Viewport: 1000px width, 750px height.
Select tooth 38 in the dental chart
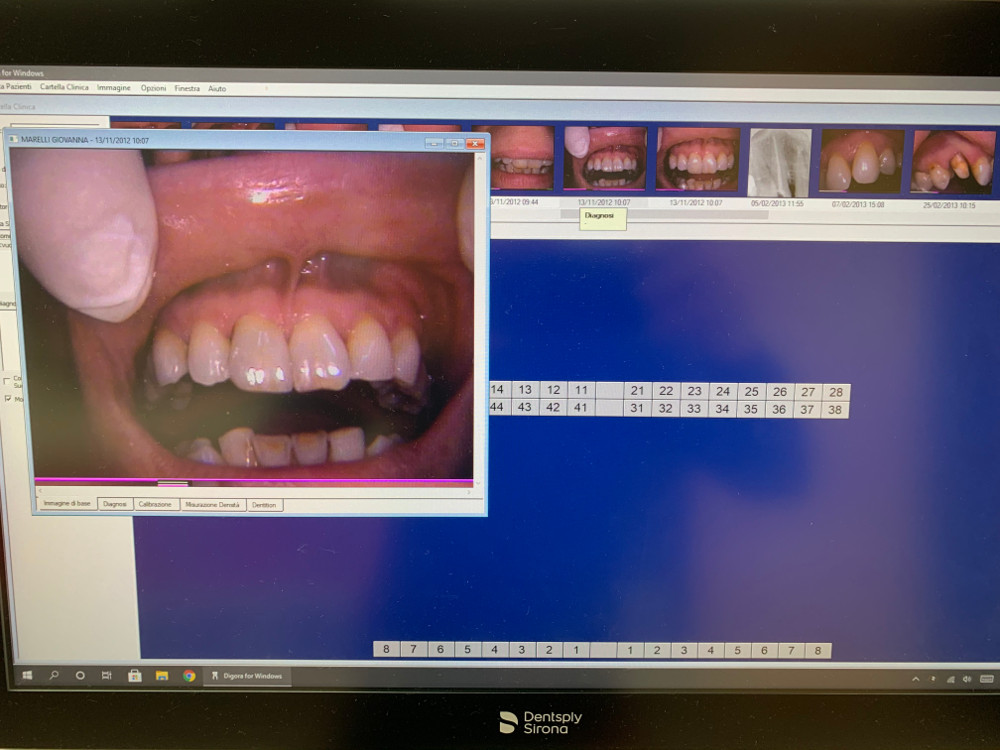836,409
